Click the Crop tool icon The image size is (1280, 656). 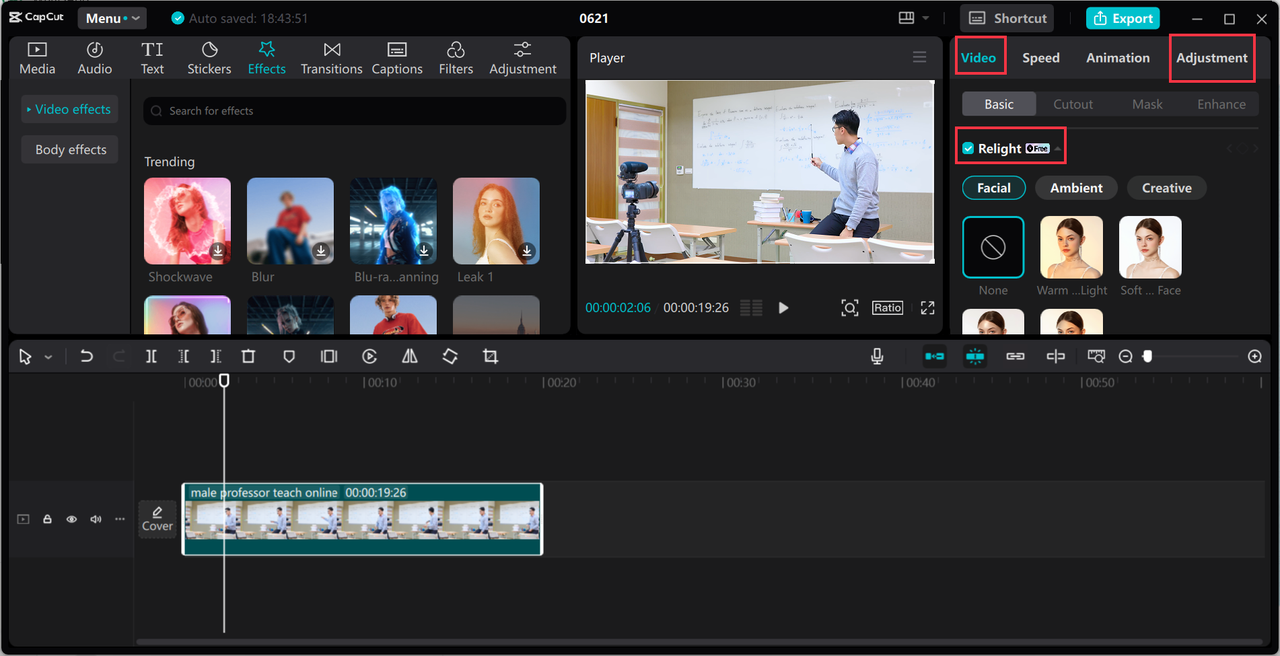pos(490,357)
